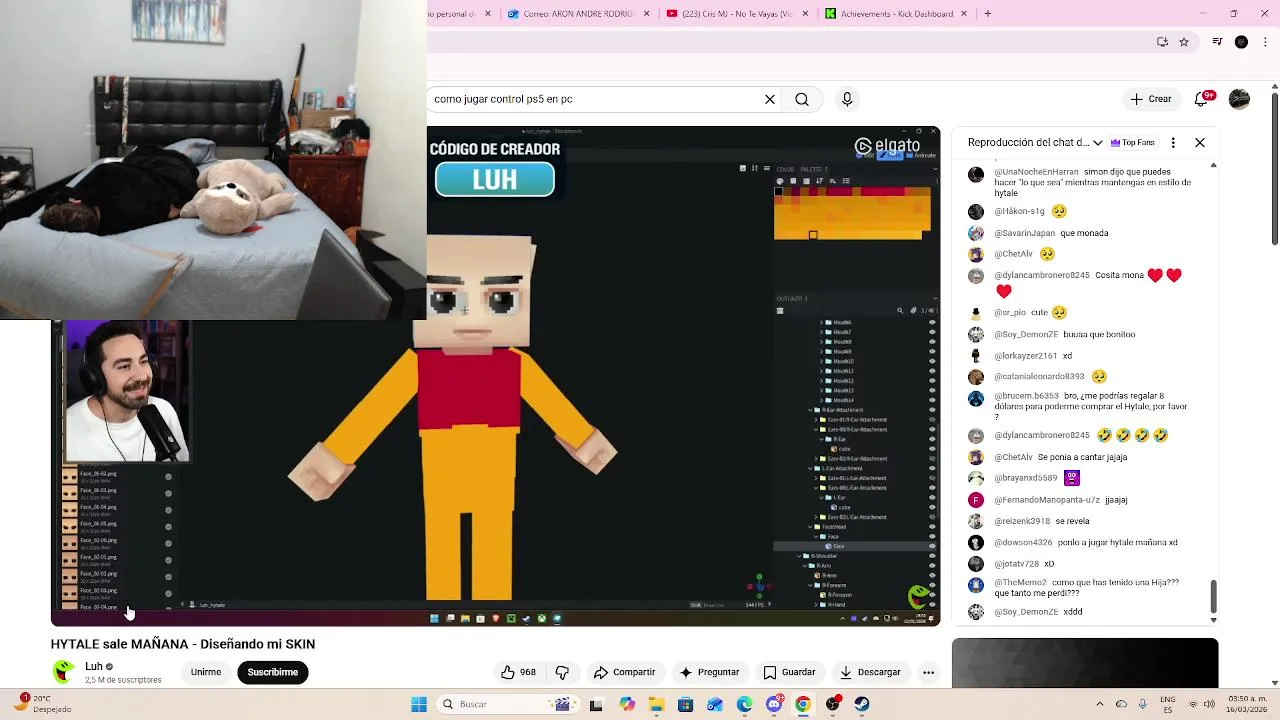Collapse the R-Shoulder group
The height and width of the screenshot is (720, 1280).
click(x=799, y=556)
